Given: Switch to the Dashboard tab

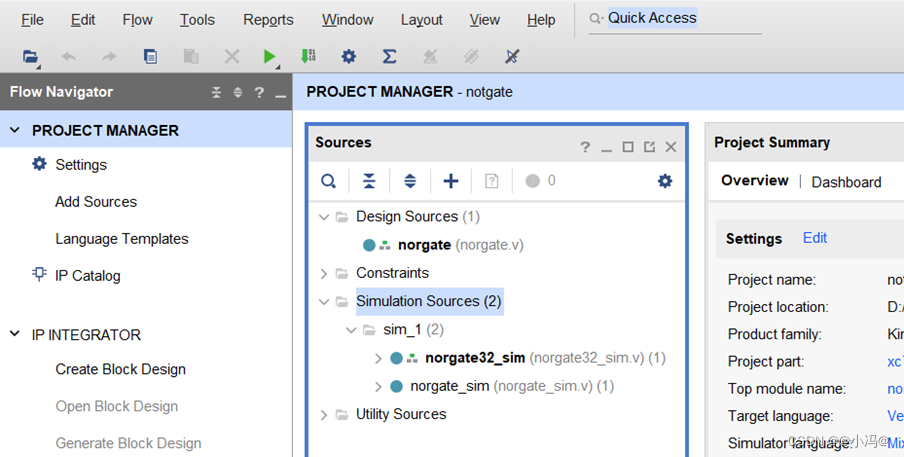Looking at the screenshot, I should (846, 182).
